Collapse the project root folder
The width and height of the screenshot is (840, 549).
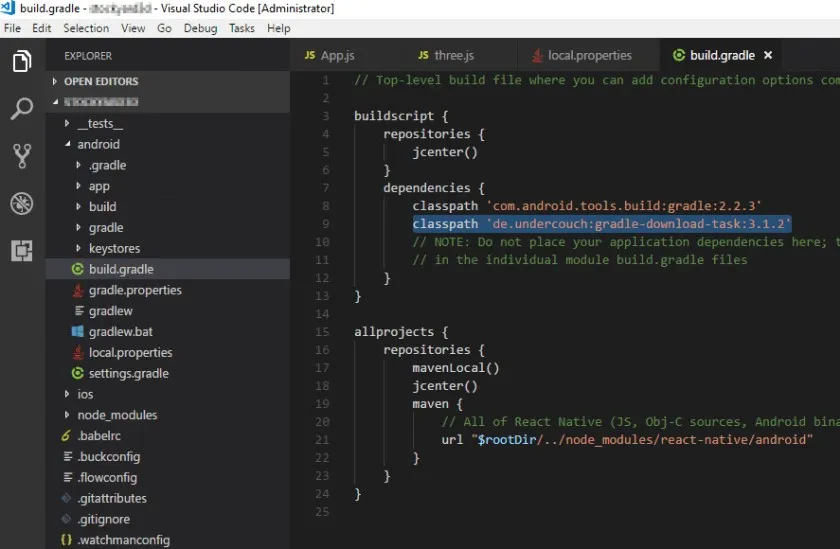click(x=55, y=102)
